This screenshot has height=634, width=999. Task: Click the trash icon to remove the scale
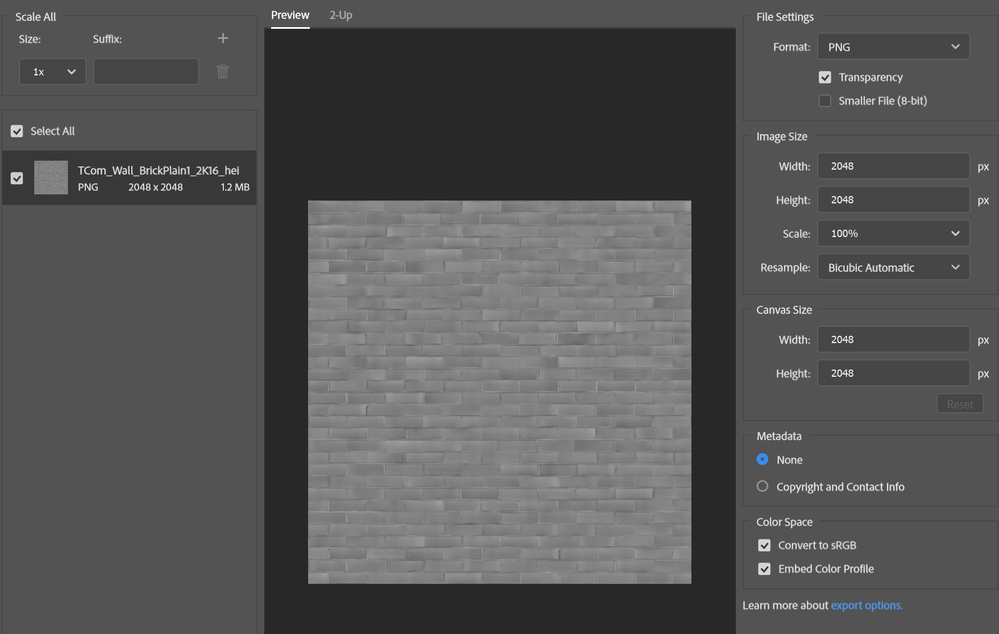pyautogui.click(x=222, y=70)
